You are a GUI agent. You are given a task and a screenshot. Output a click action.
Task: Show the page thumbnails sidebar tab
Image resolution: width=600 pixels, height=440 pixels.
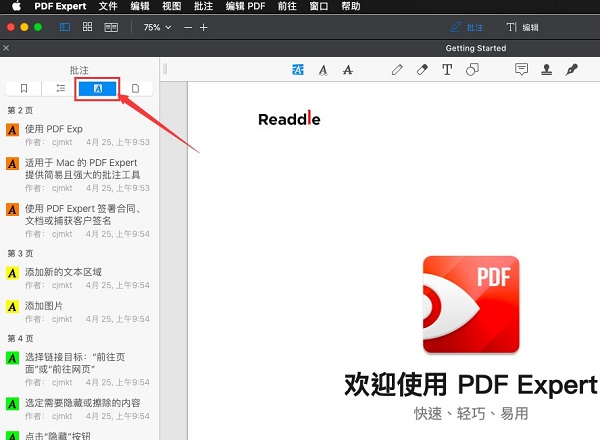pyautogui.click(x=135, y=88)
